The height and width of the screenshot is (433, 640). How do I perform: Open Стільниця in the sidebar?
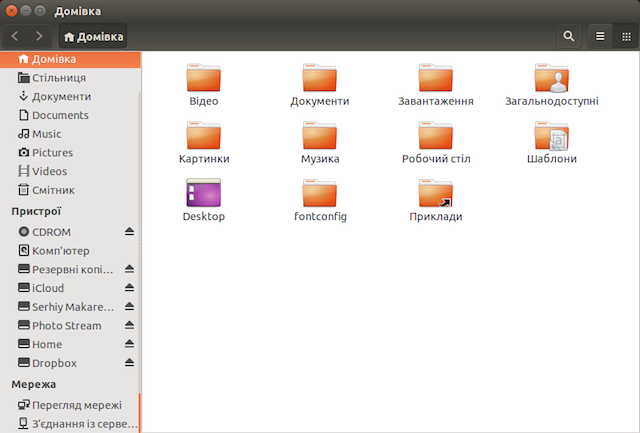click(x=70, y=78)
